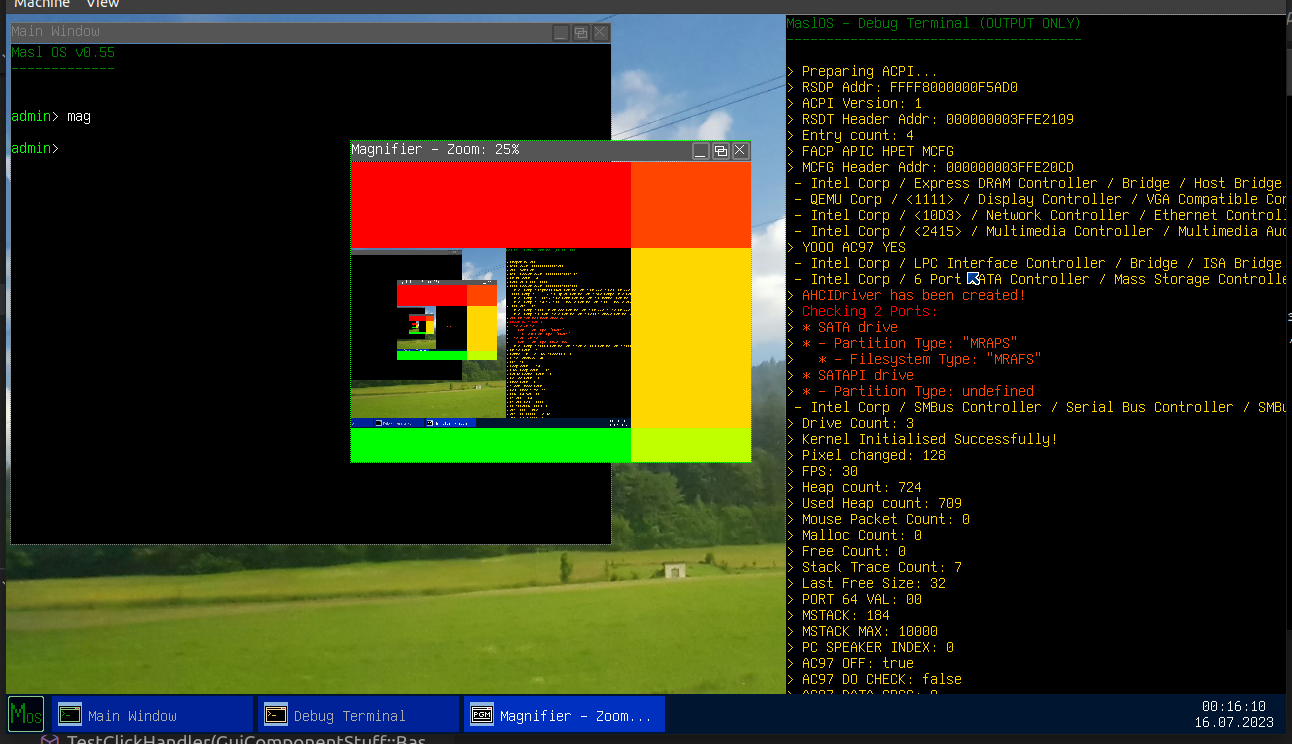
Task: Minimize the Main Window
Action: click(561, 32)
